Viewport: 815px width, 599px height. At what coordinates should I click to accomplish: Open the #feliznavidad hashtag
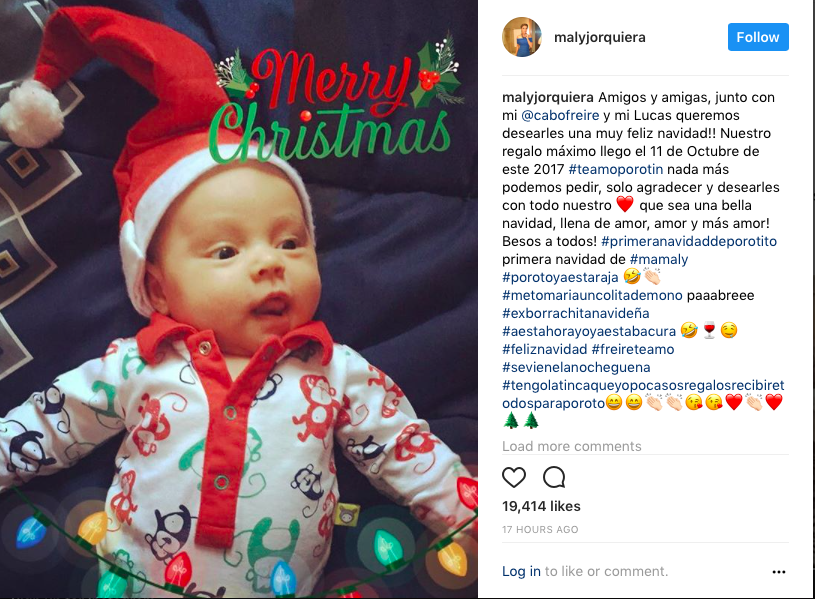[544, 349]
